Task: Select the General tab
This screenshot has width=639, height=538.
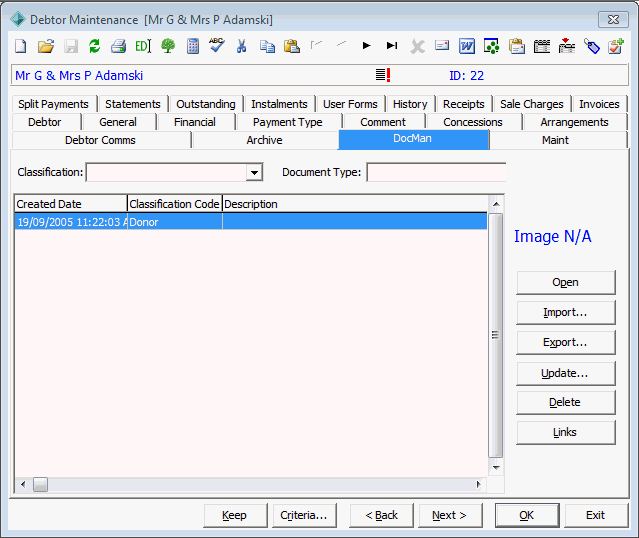Action: pyautogui.click(x=118, y=122)
